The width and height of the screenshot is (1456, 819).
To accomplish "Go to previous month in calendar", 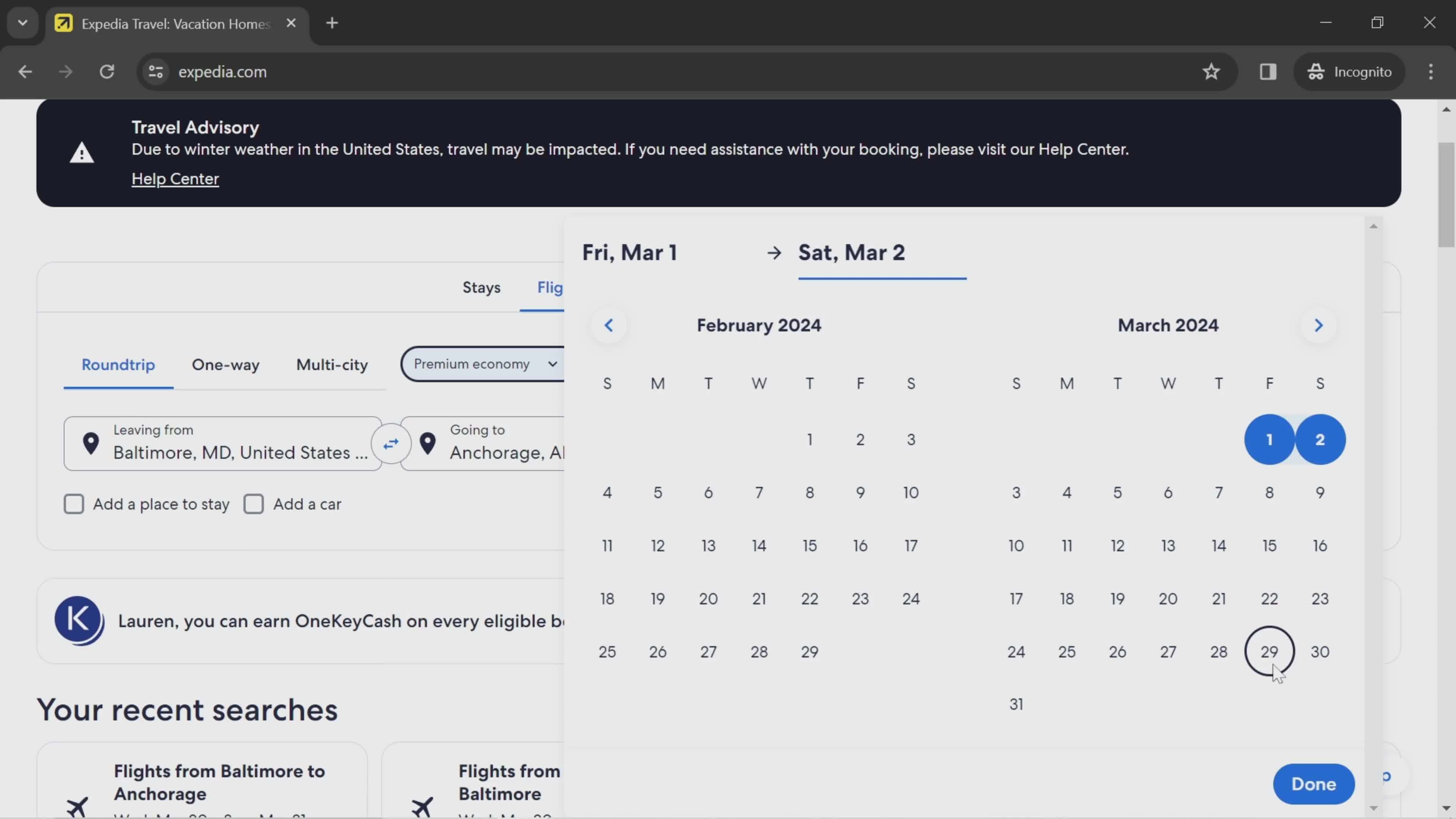I will coord(608,326).
